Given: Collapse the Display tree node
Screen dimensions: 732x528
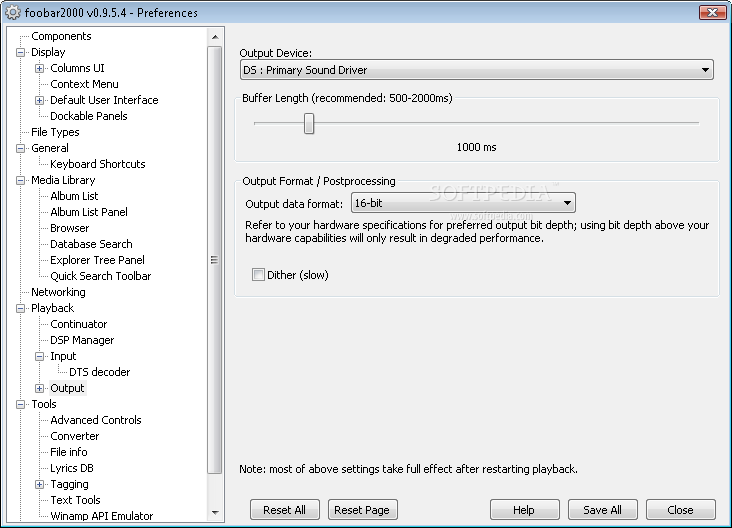Looking at the screenshot, I should [x=20, y=52].
